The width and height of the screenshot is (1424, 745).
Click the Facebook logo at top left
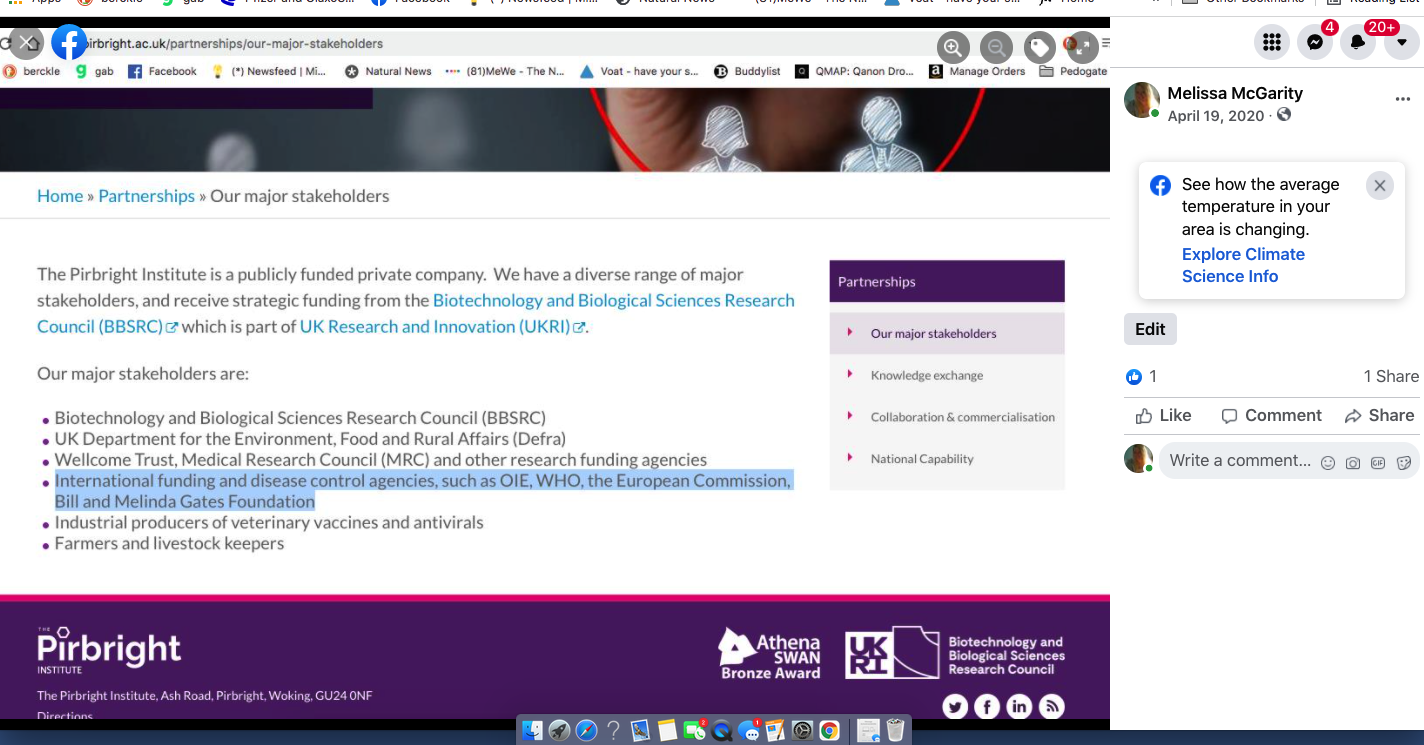(70, 43)
